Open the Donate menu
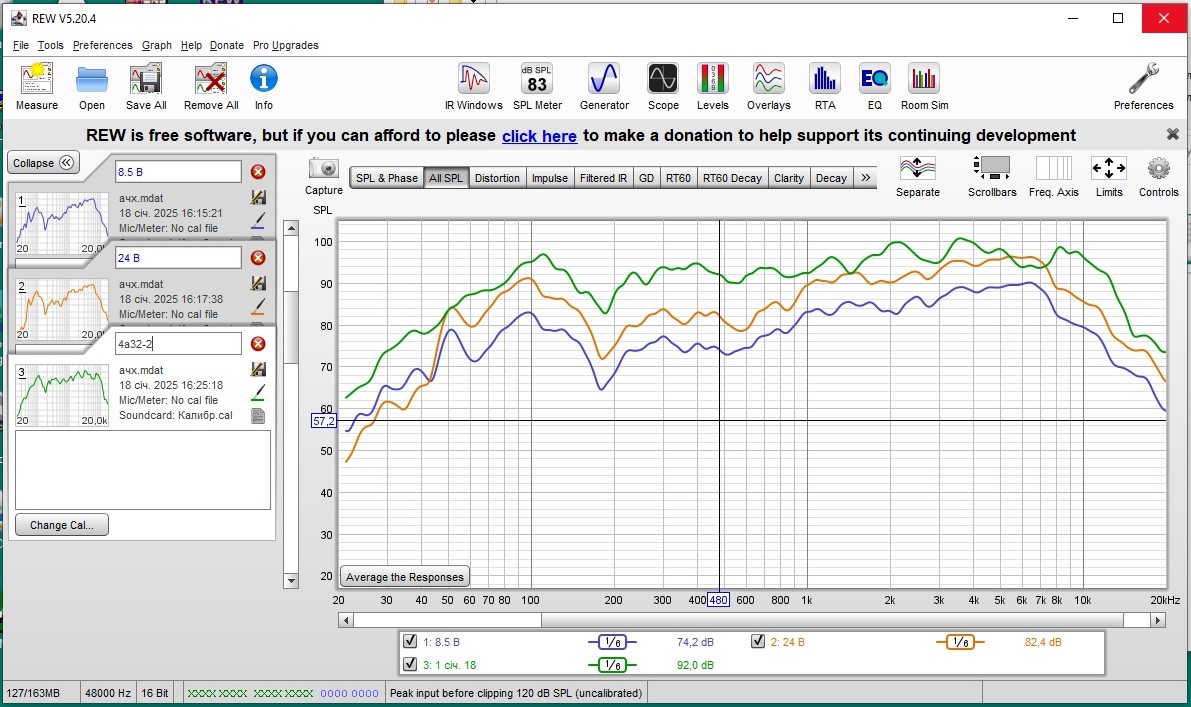Screen dimensions: 1191x707 [x=226, y=45]
